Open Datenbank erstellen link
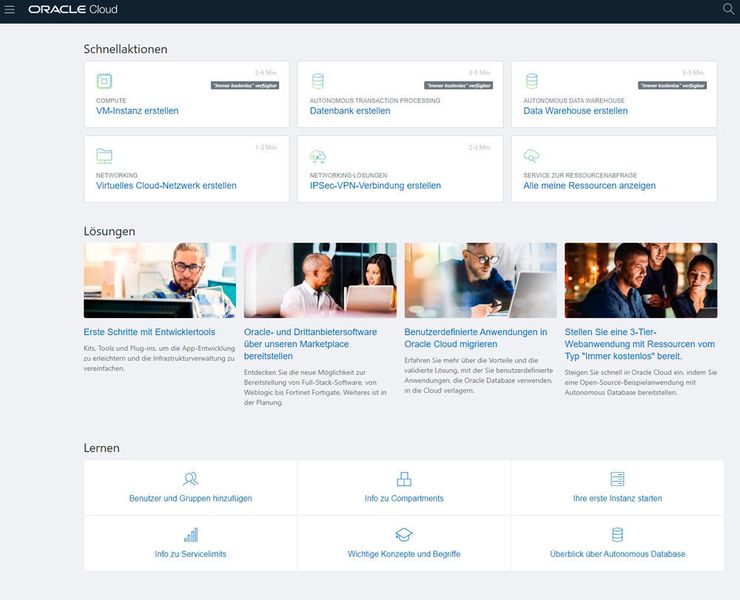The height and width of the screenshot is (600, 740). [350, 111]
